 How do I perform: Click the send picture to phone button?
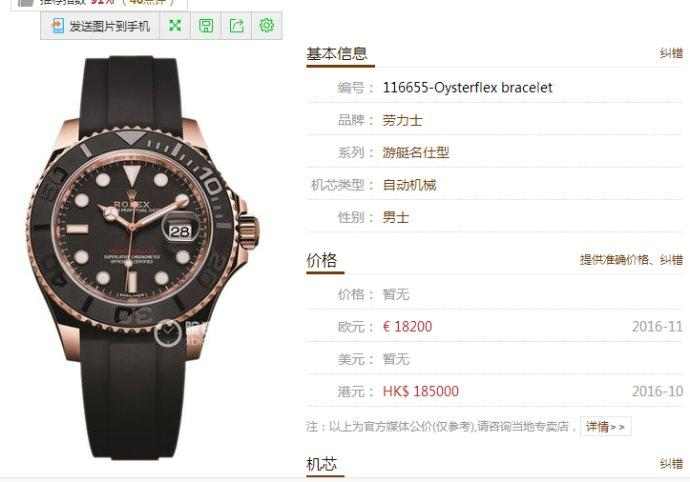pyautogui.click(x=101, y=26)
